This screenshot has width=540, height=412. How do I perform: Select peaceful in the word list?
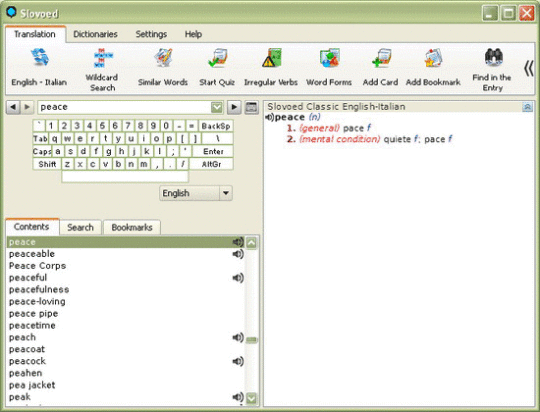click(x=126, y=278)
